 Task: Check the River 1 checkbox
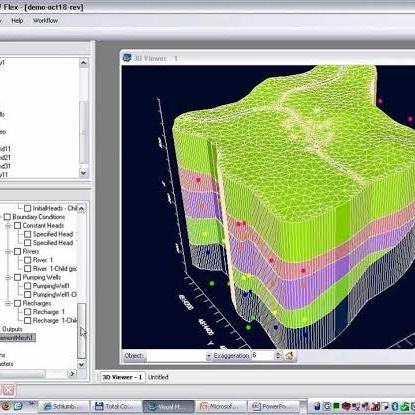pos(28,260)
